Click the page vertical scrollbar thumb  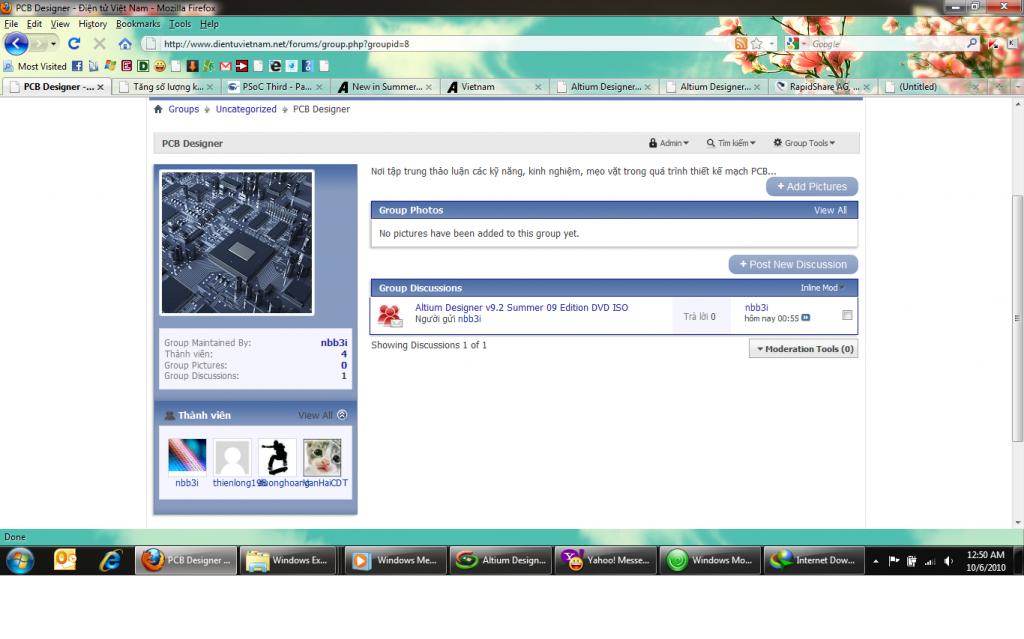coord(1017,318)
